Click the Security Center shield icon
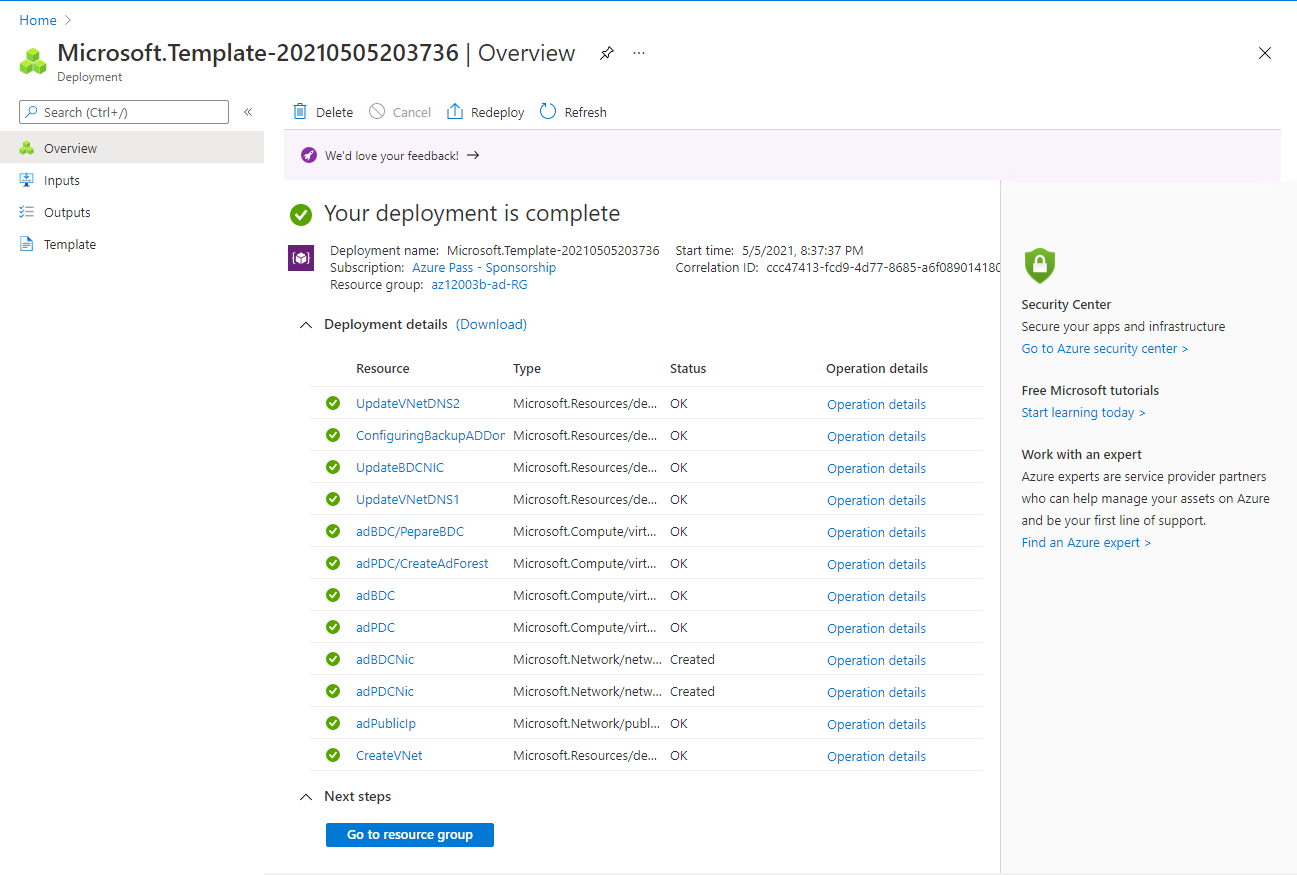The width and height of the screenshot is (1297, 875). pyautogui.click(x=1039, y=266)
